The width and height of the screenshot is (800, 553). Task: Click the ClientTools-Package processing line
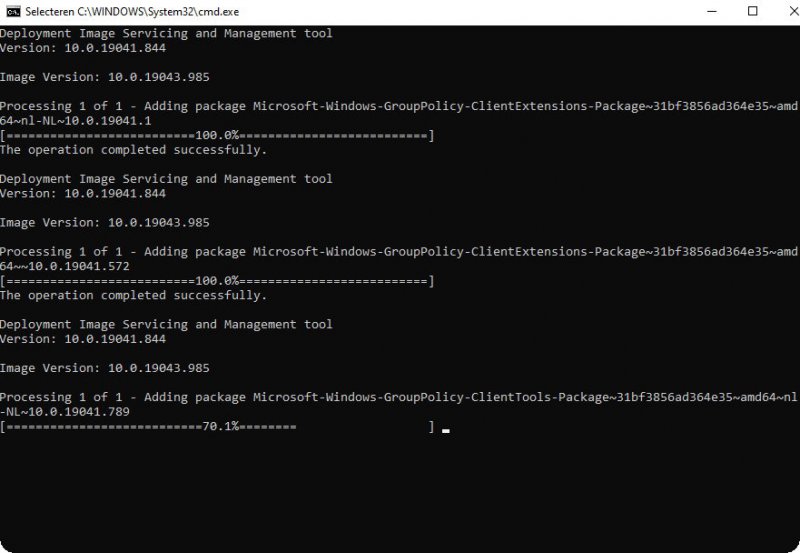pyautogui.click(x=398, y=397)
